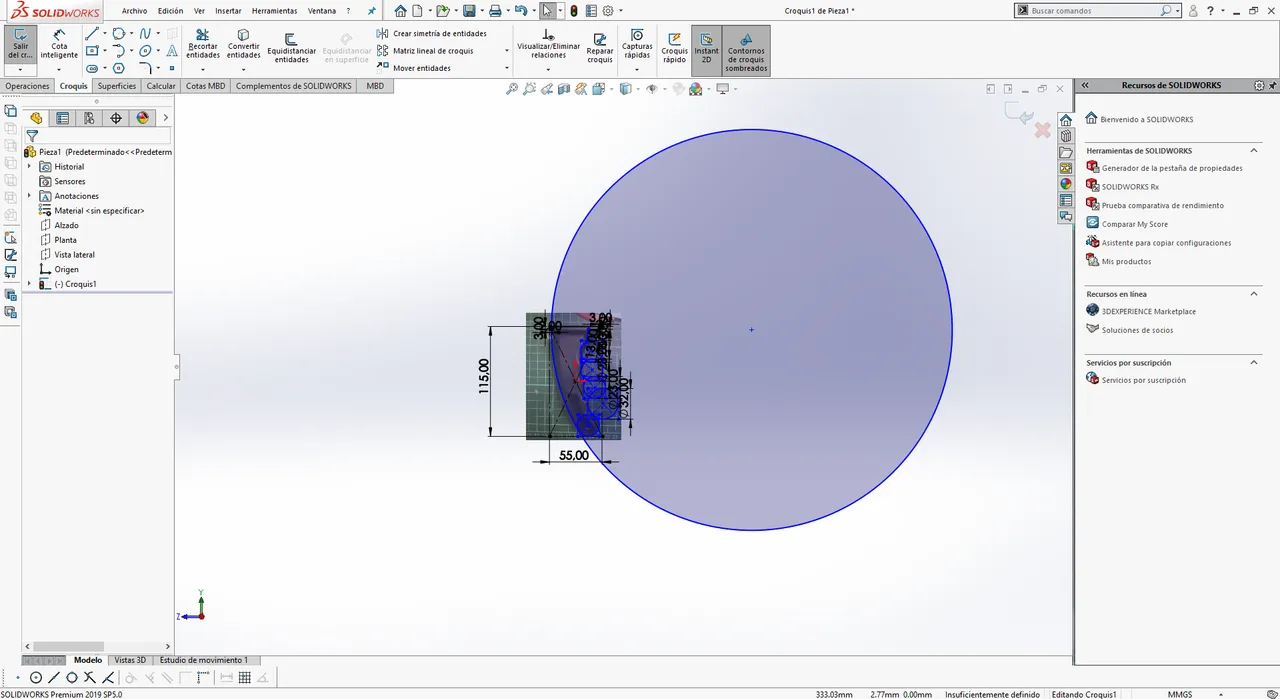1280x699 pixels.
Task: Click the Save icon in top toolbar
Action: [x=469, y=11]
